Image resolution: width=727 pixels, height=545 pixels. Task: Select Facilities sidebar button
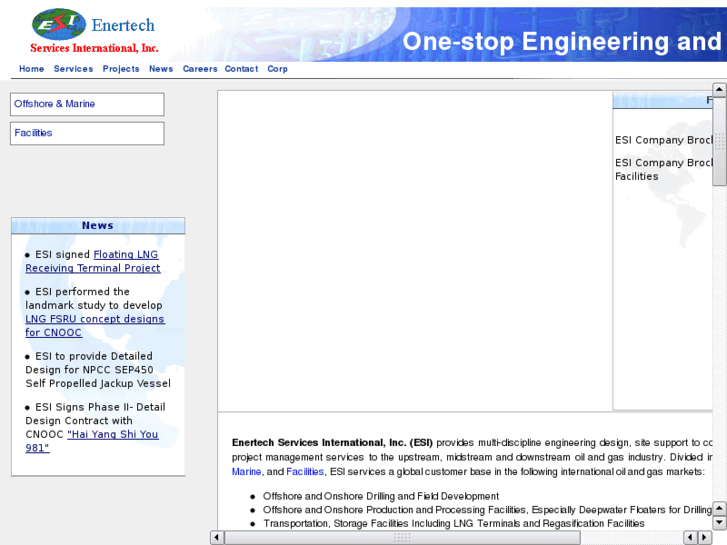pyautogui.click(x=87, y=134)
